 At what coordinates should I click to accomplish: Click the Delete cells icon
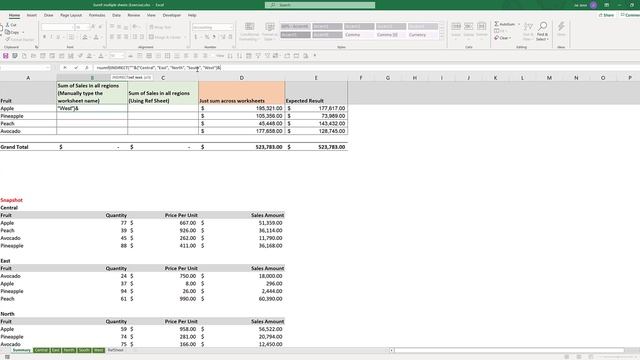(x=469, y=27)
